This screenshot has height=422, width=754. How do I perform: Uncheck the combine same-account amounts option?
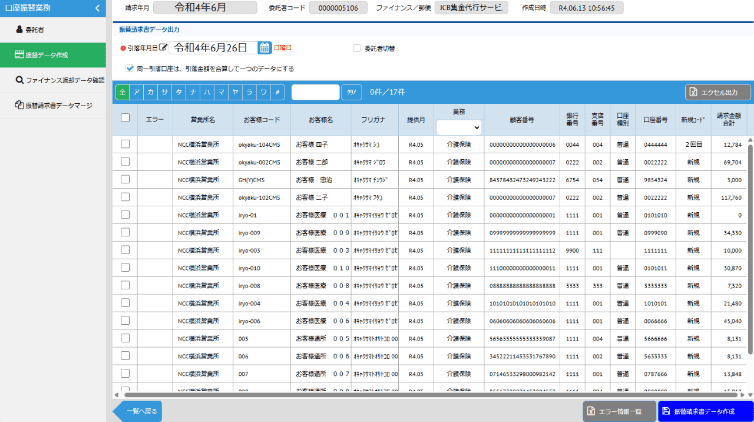(x=129, y=68)
